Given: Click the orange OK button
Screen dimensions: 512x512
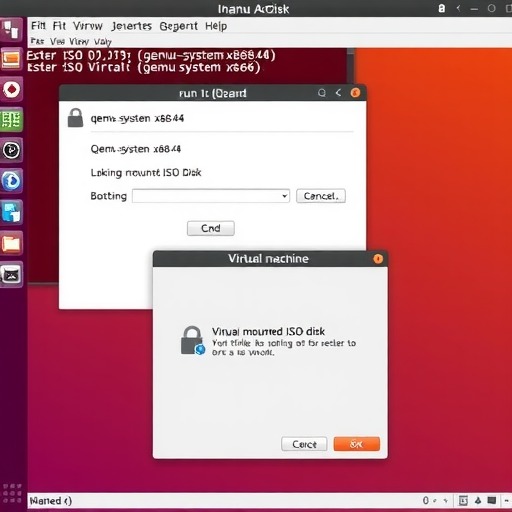Looking at the screenshot, I should click(357, 444).
